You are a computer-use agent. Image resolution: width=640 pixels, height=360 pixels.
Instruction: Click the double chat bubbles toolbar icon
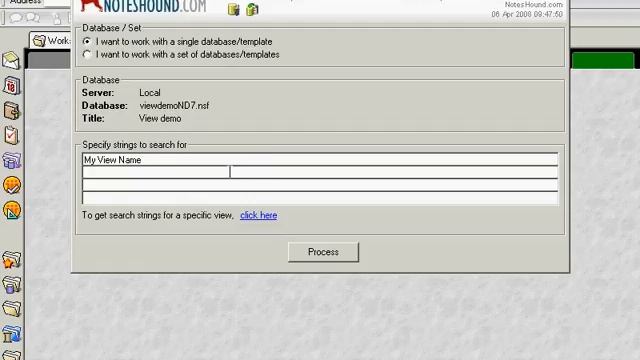(x=33, y=18)
